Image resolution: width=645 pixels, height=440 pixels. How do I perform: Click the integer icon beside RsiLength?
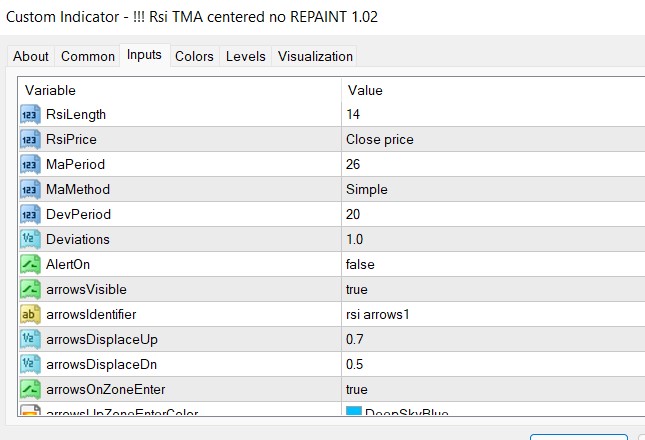[30, 115]
